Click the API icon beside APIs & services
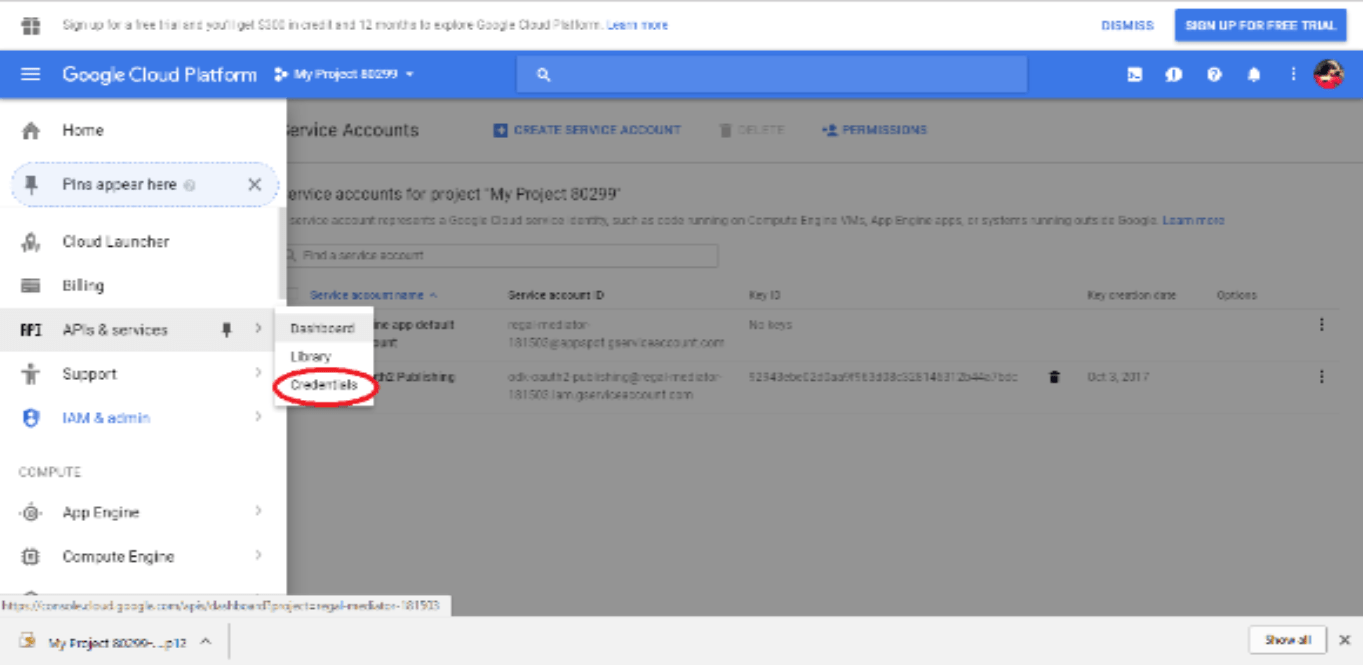1363x665 pixels. [31, 330]
